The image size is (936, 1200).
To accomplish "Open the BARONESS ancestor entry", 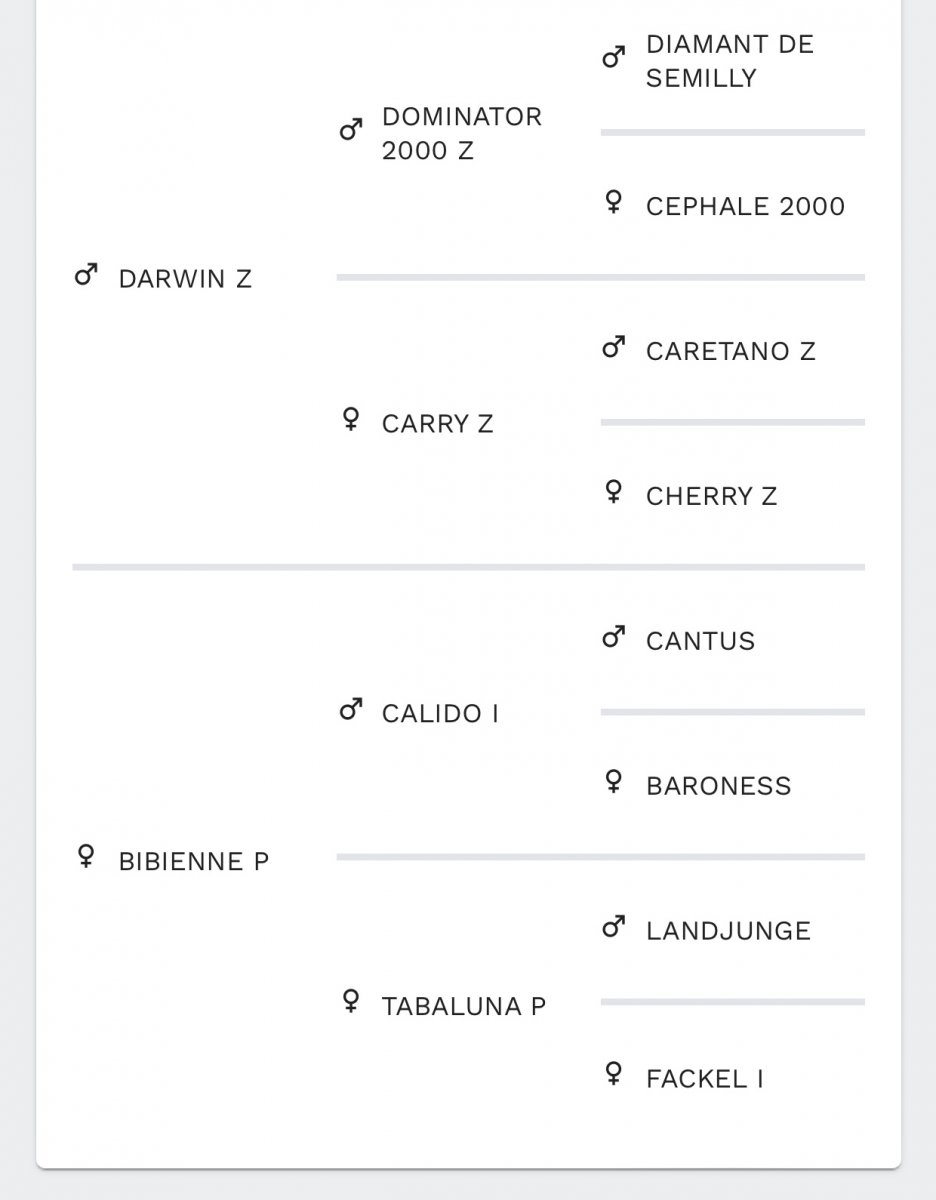I will point(719,787).
